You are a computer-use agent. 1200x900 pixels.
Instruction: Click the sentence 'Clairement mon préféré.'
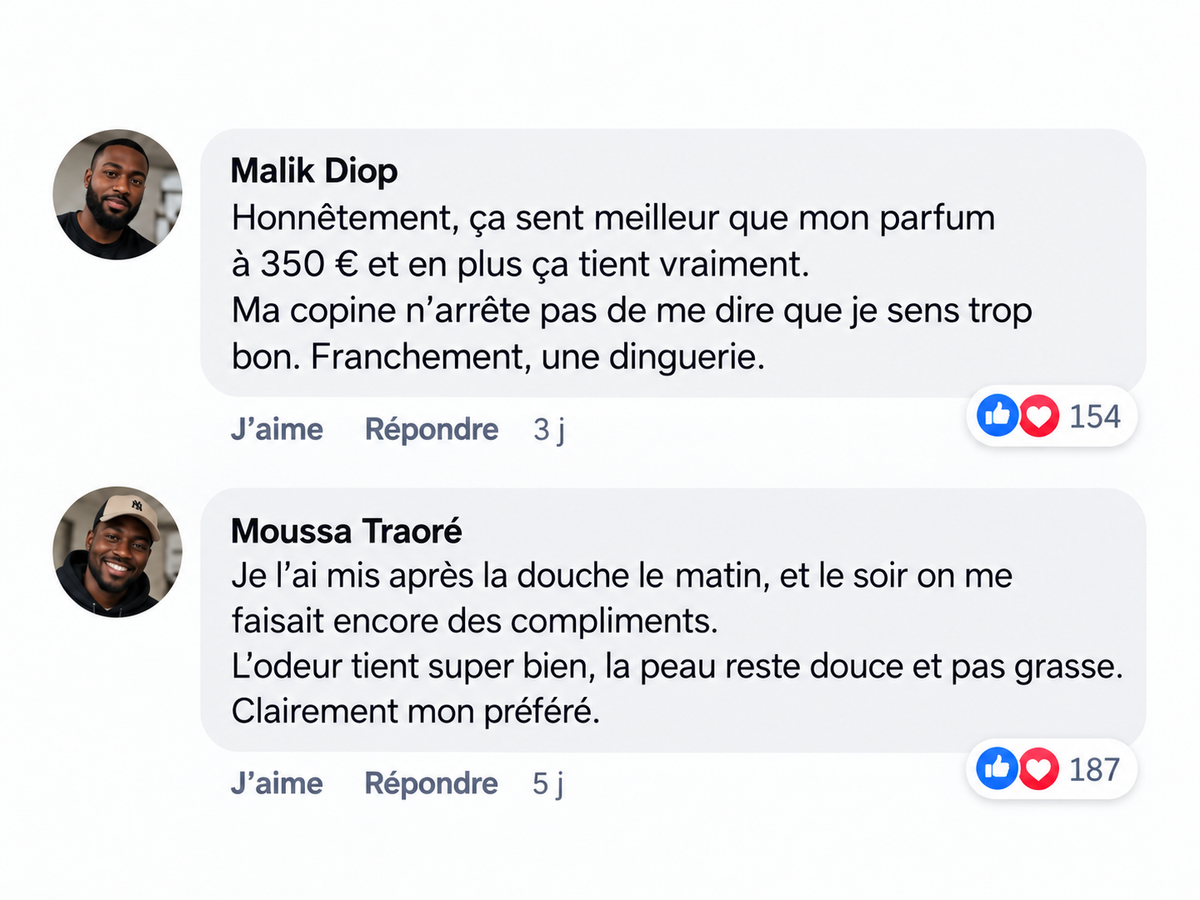pos(415,713)
